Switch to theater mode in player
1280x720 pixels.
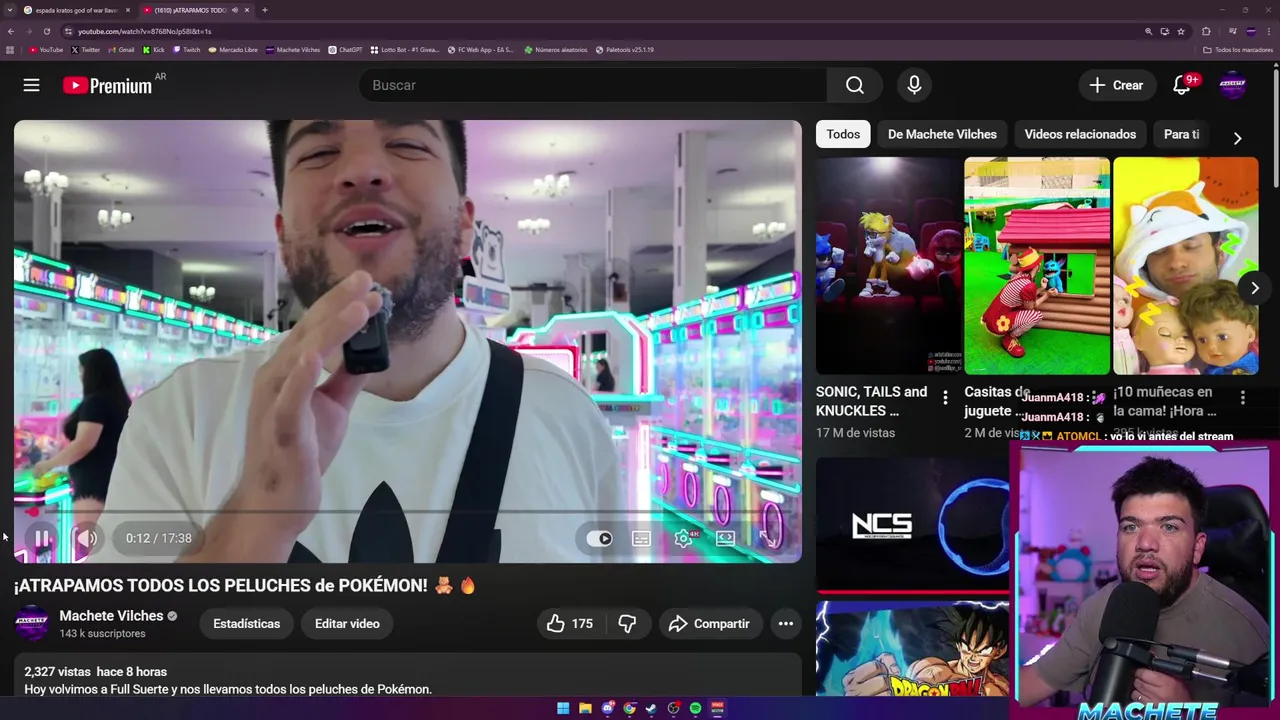(x=726, y=538)
